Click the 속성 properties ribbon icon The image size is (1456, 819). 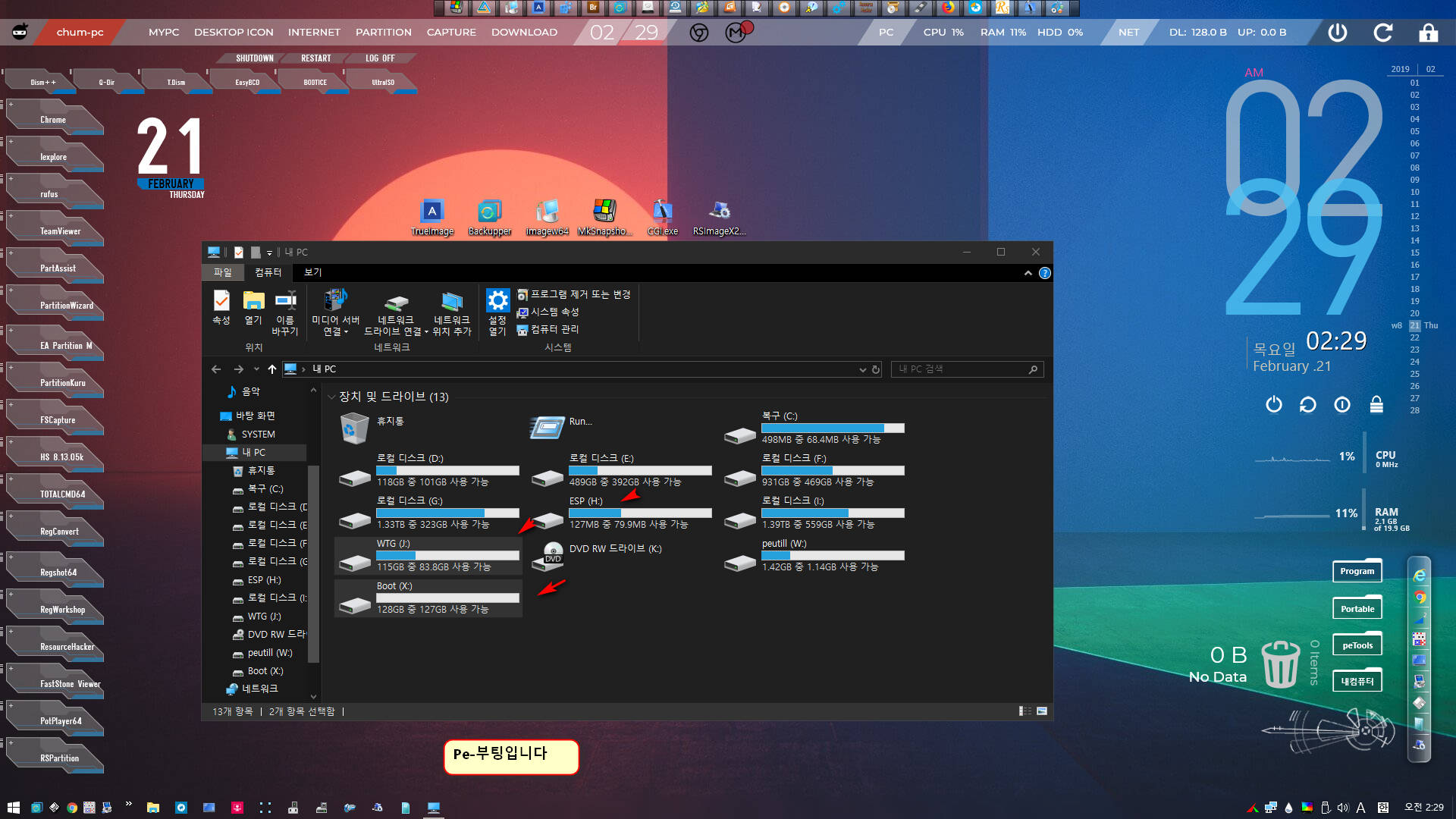pos(221,307)
